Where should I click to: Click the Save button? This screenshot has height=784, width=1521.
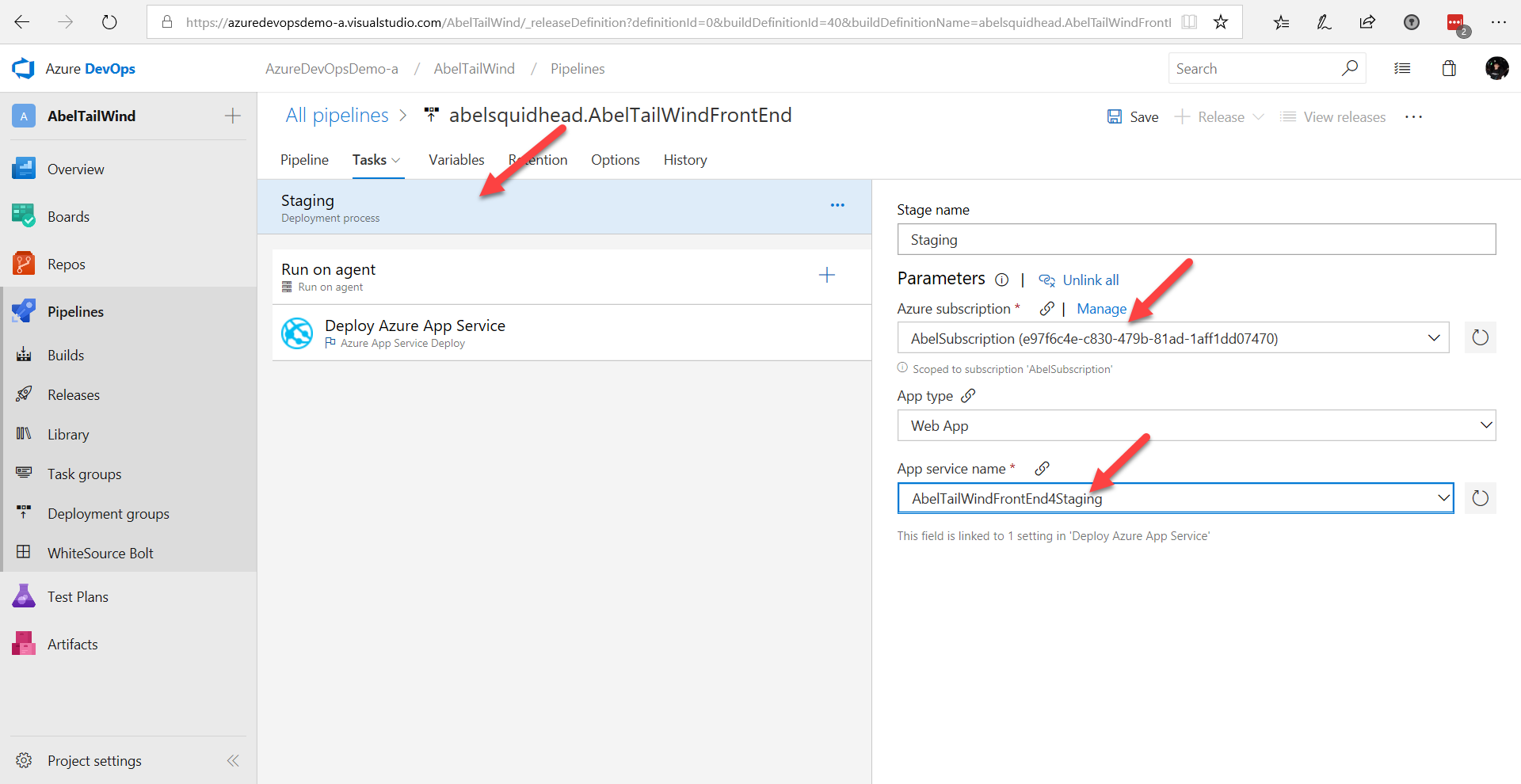(1133, 116)
